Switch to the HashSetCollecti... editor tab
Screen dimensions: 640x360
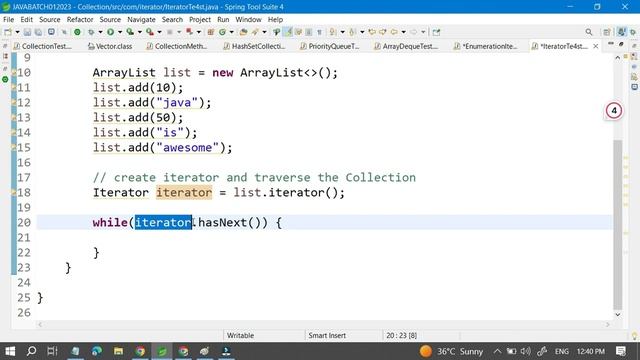254,46
